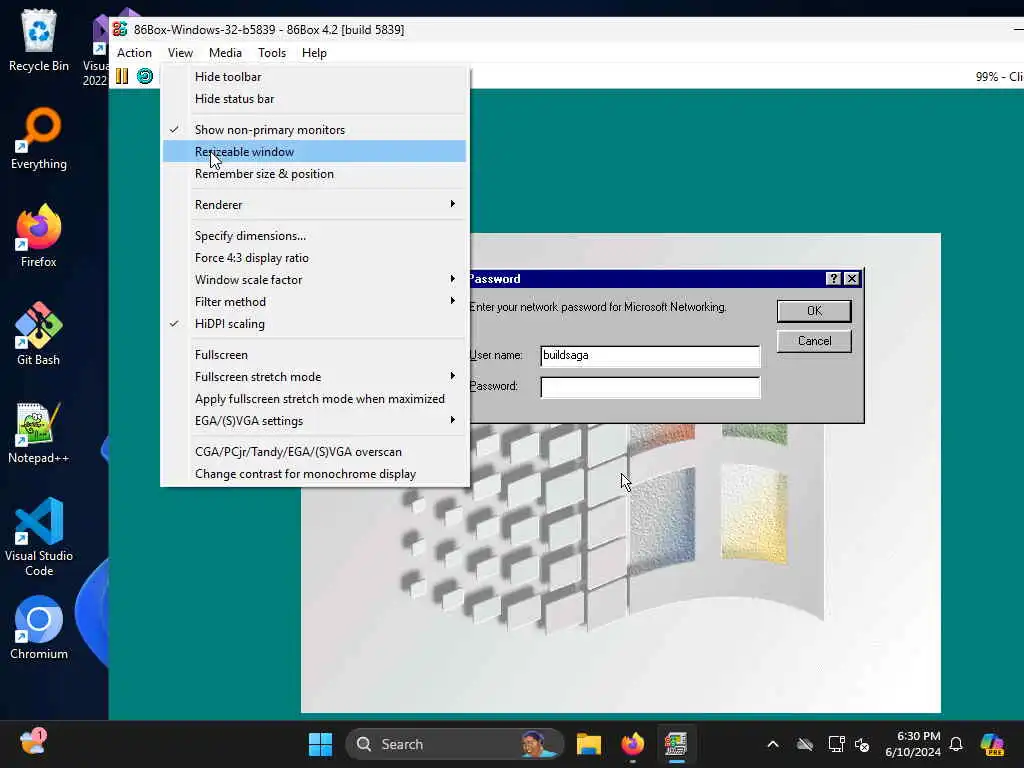Choose Hide status bar
Viewport: 1024px width, 768px height.
314,99
